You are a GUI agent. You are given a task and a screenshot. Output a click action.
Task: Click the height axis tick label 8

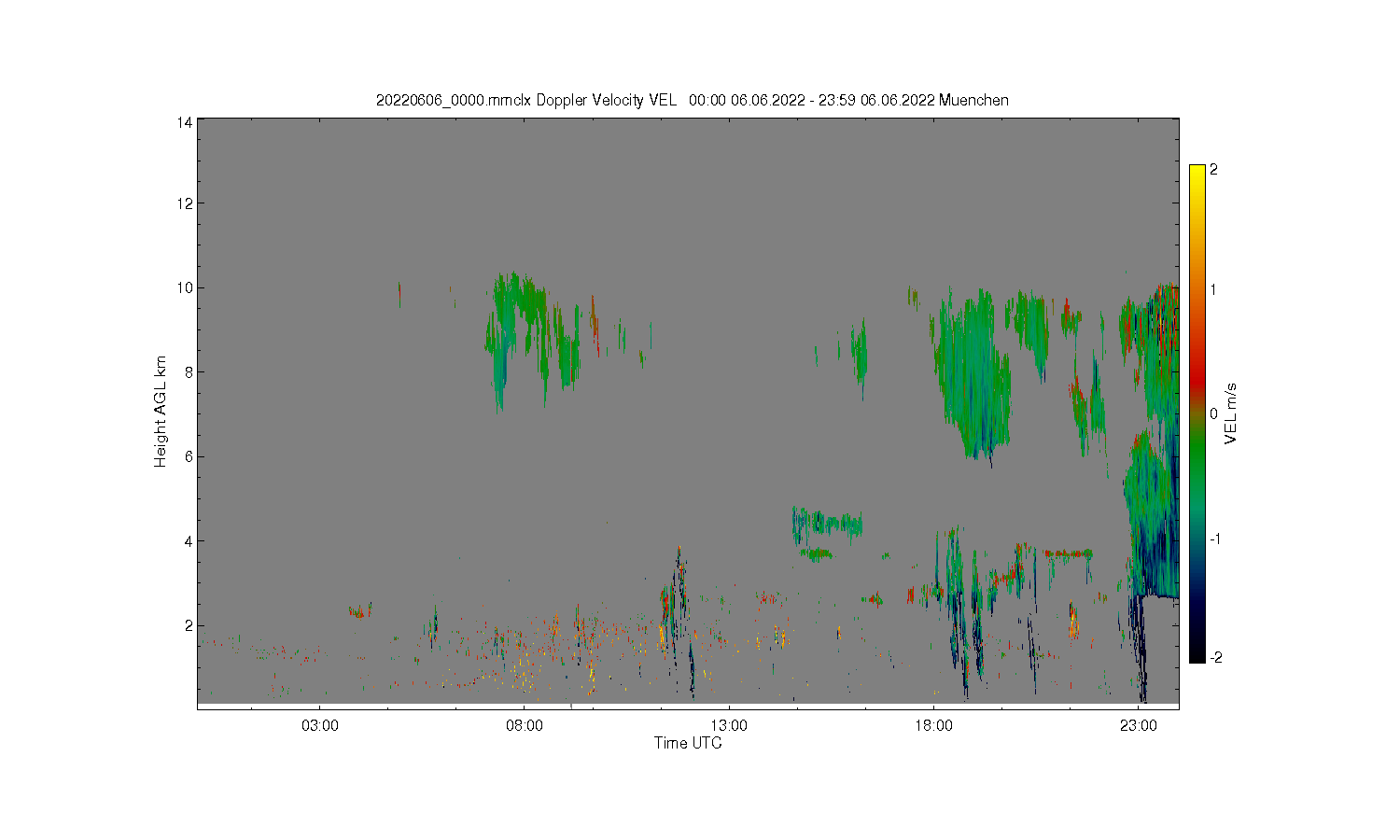click(x=189, y=371)
